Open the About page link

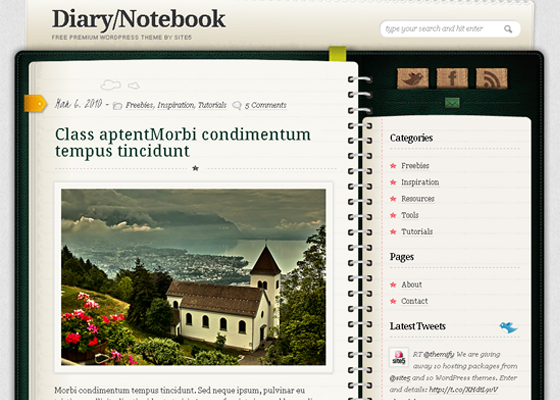(x=411, y=285)
